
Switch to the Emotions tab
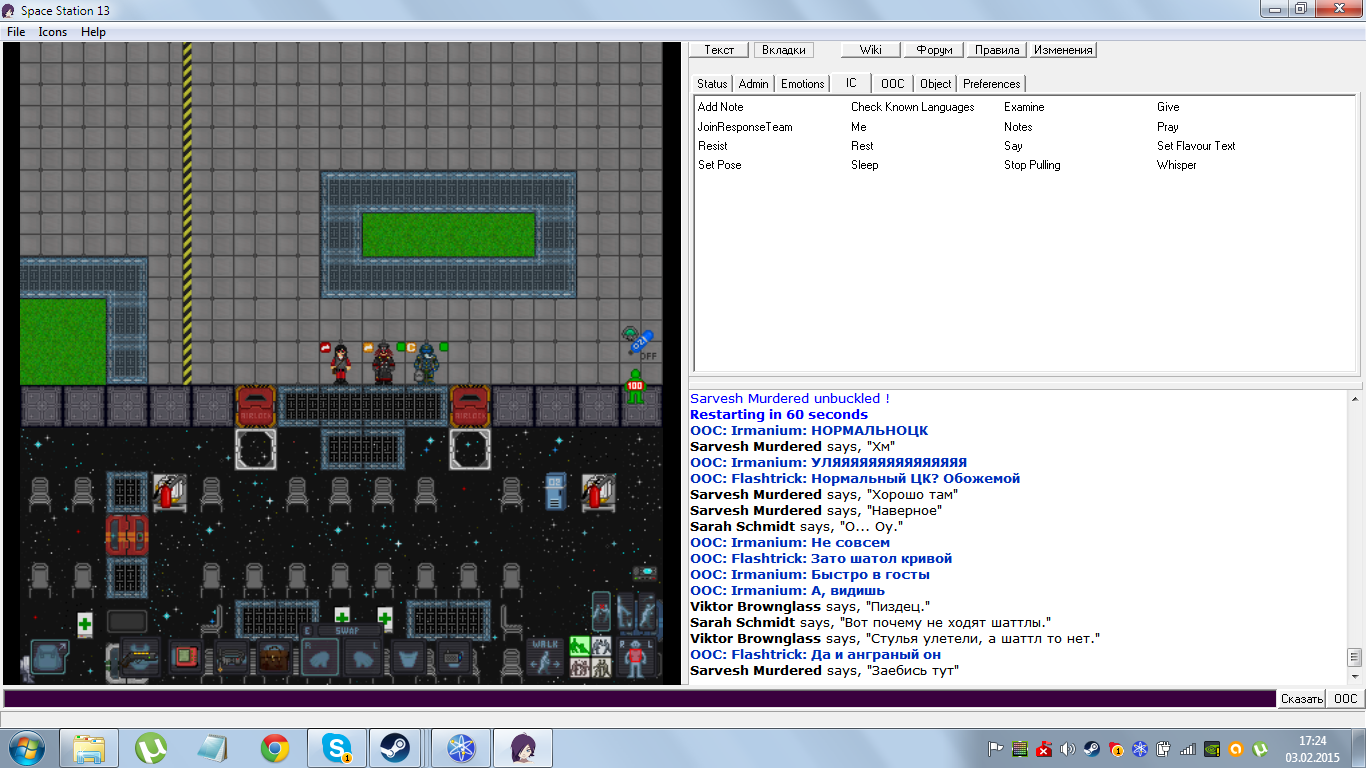pyautogui.click(x=803, y=84)
